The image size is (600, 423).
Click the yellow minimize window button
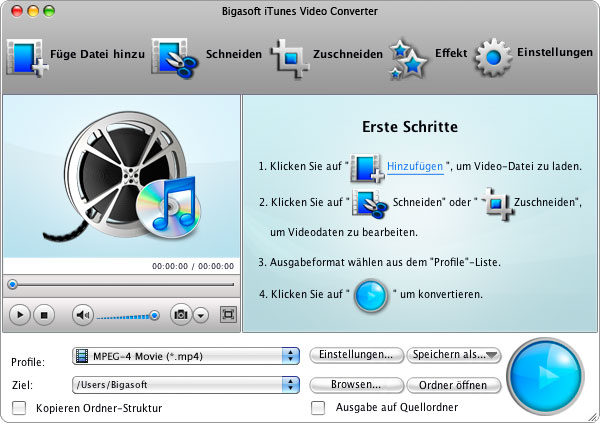pos(33,11)
